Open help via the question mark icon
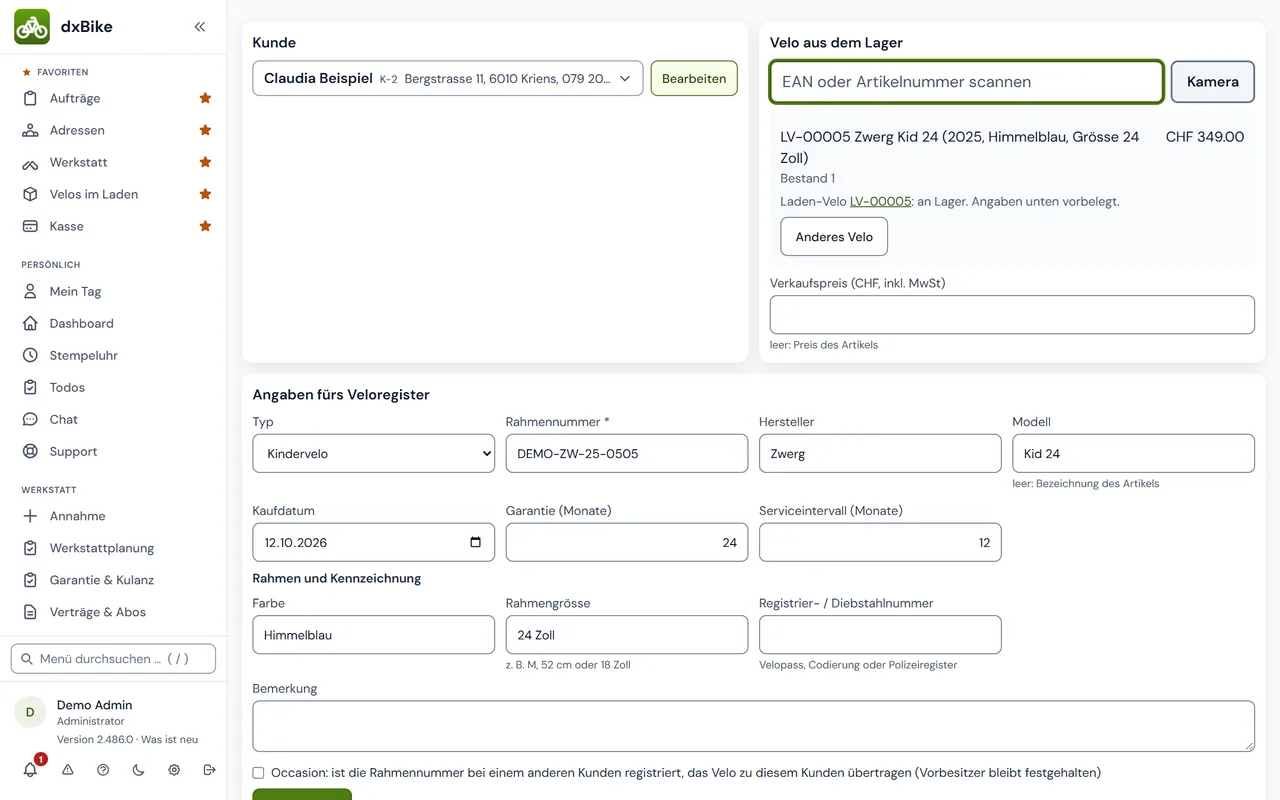Screen dimensions: 1280x800 103,770
